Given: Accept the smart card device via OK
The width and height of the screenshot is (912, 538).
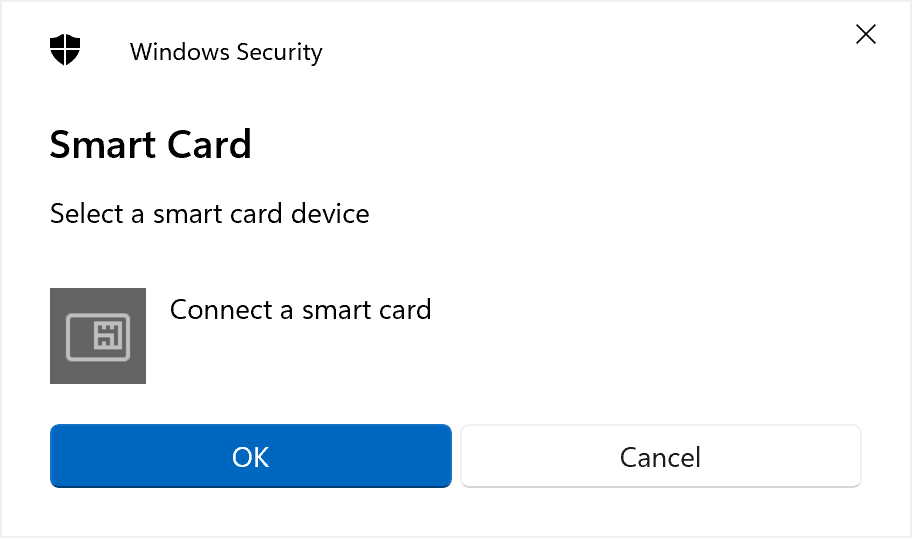Looking at the screenshot, I should (x=251, y=456).
